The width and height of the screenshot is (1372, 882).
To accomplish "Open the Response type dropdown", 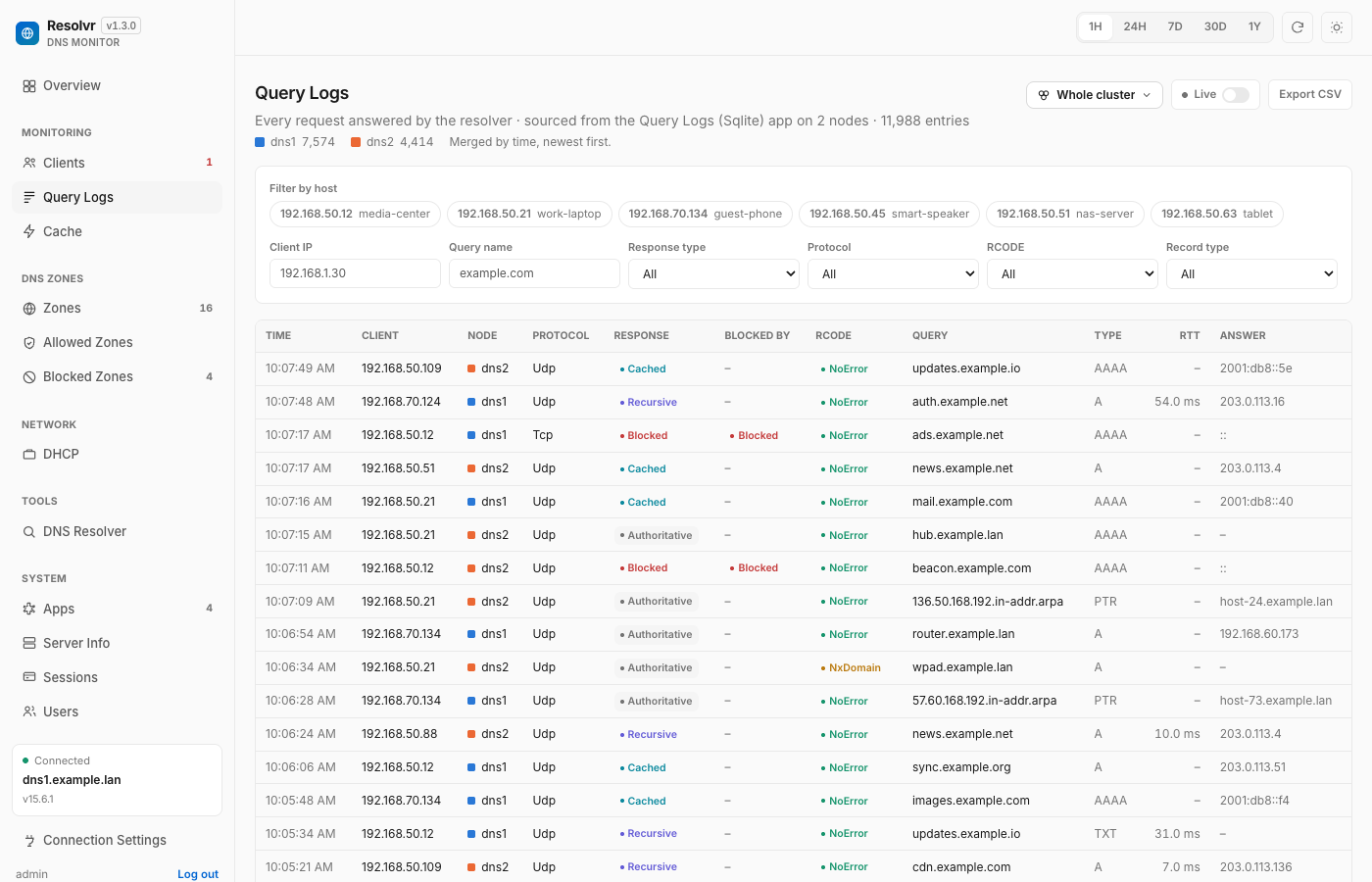I will pos(713,273).
